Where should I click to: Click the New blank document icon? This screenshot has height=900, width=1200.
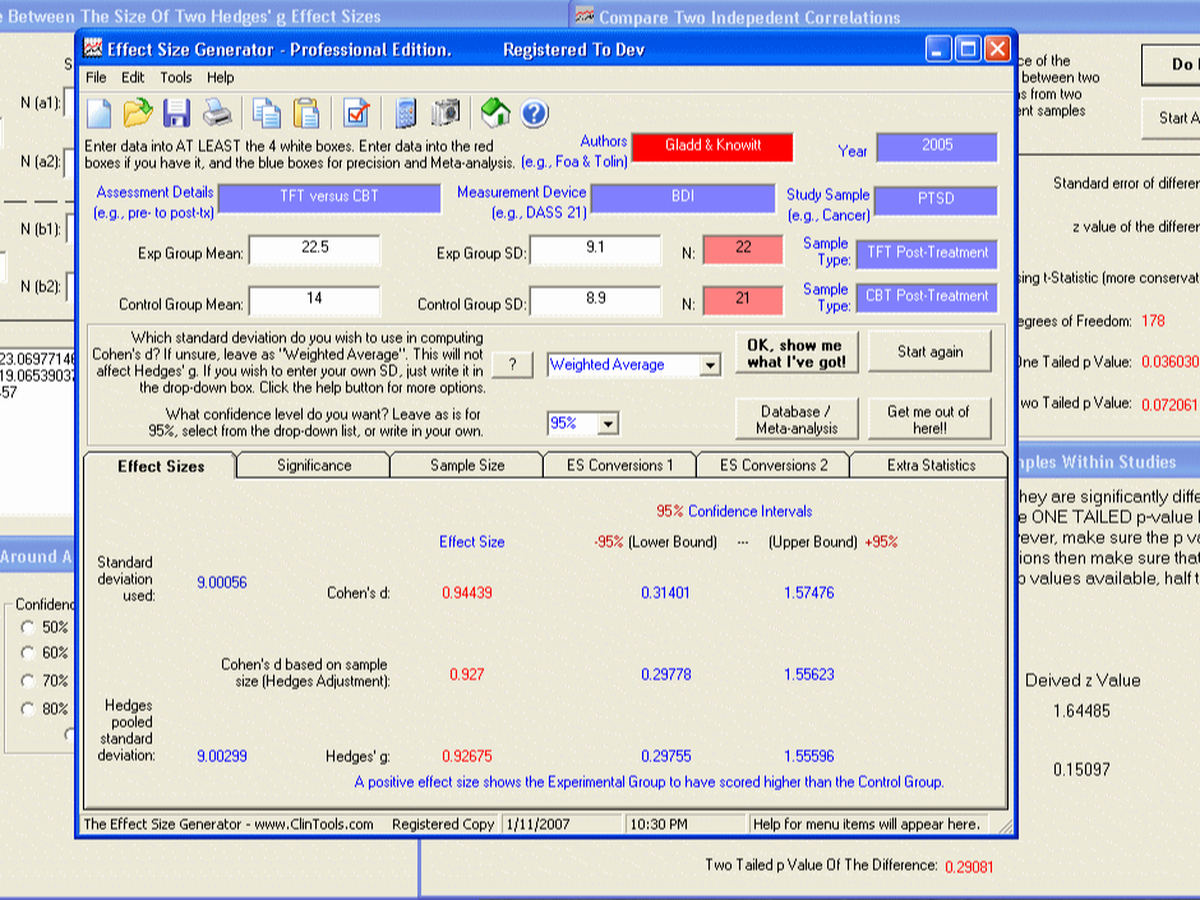[99, 113]
